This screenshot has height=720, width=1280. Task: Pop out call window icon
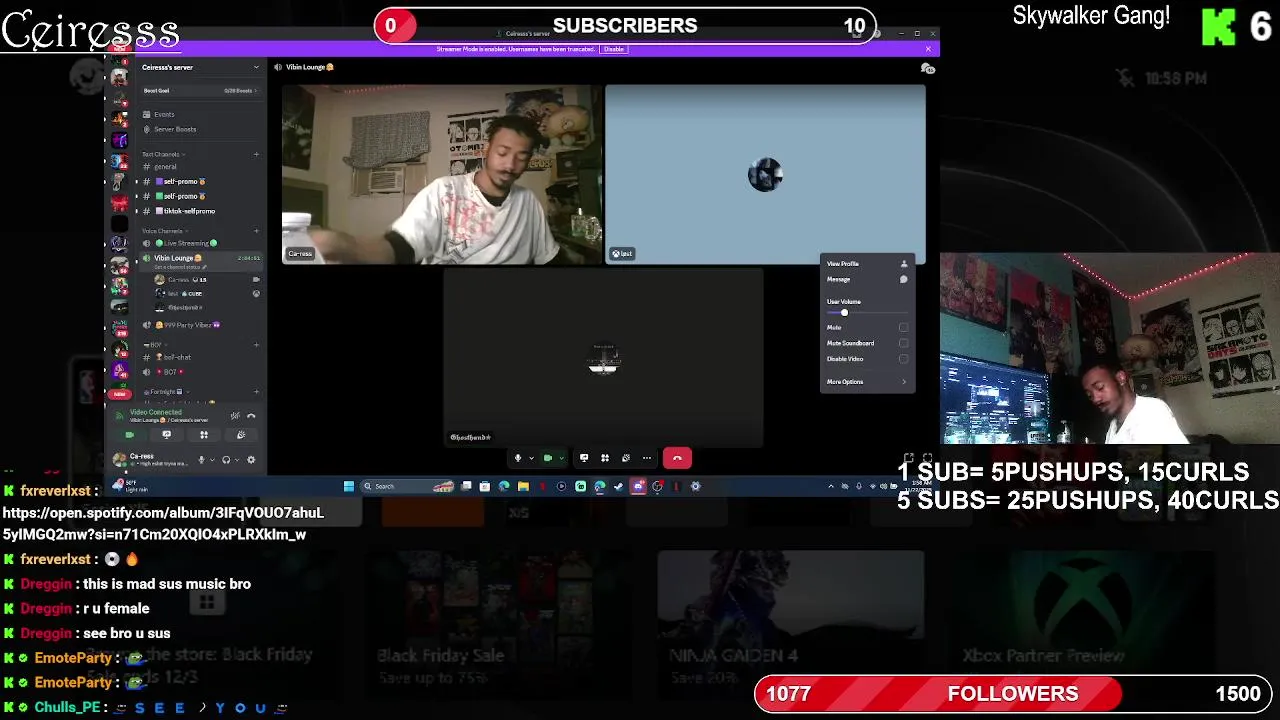(909, 459)
